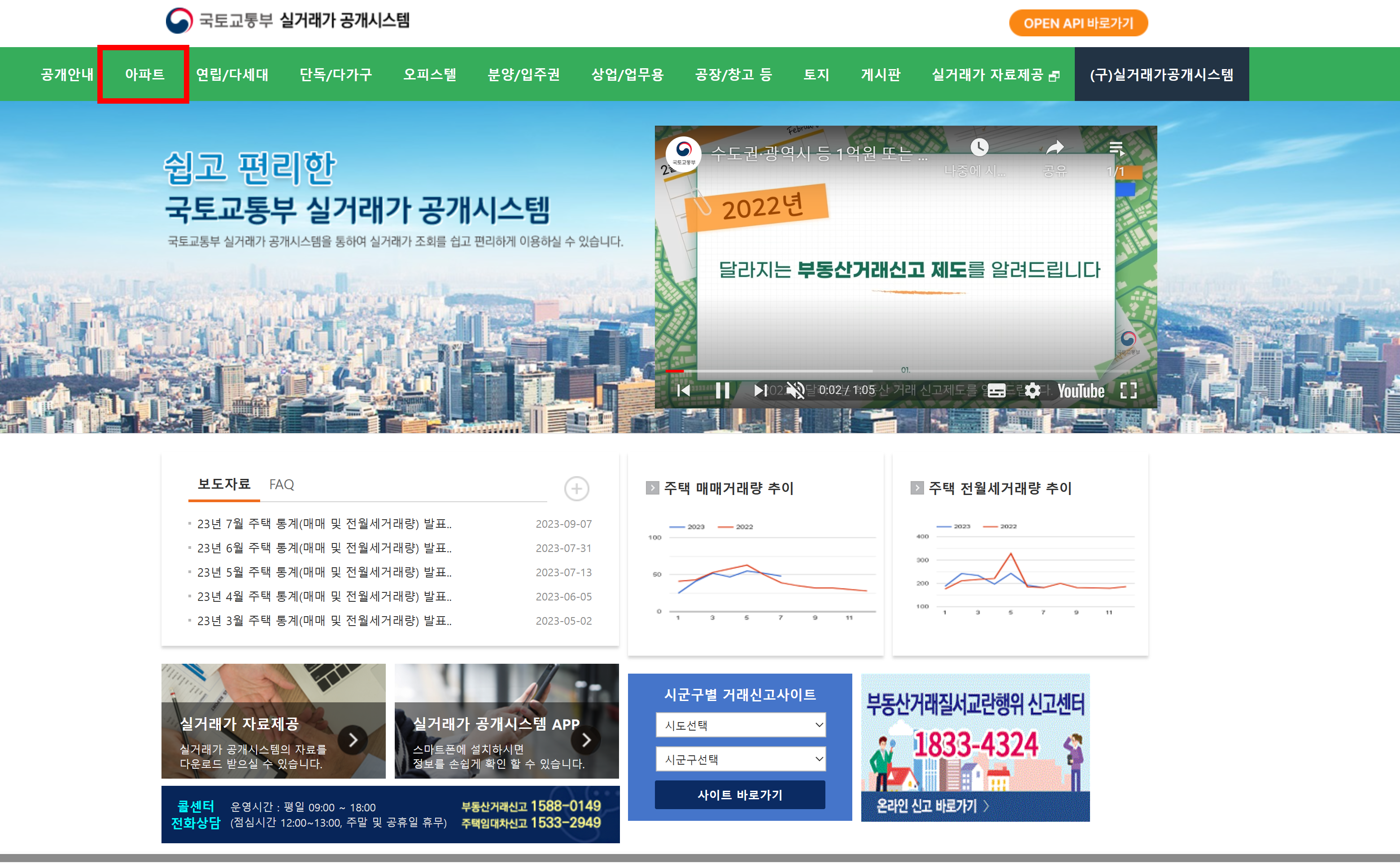
Task: Toggle video subtitles (captions) icon
Action: point(996,390)
